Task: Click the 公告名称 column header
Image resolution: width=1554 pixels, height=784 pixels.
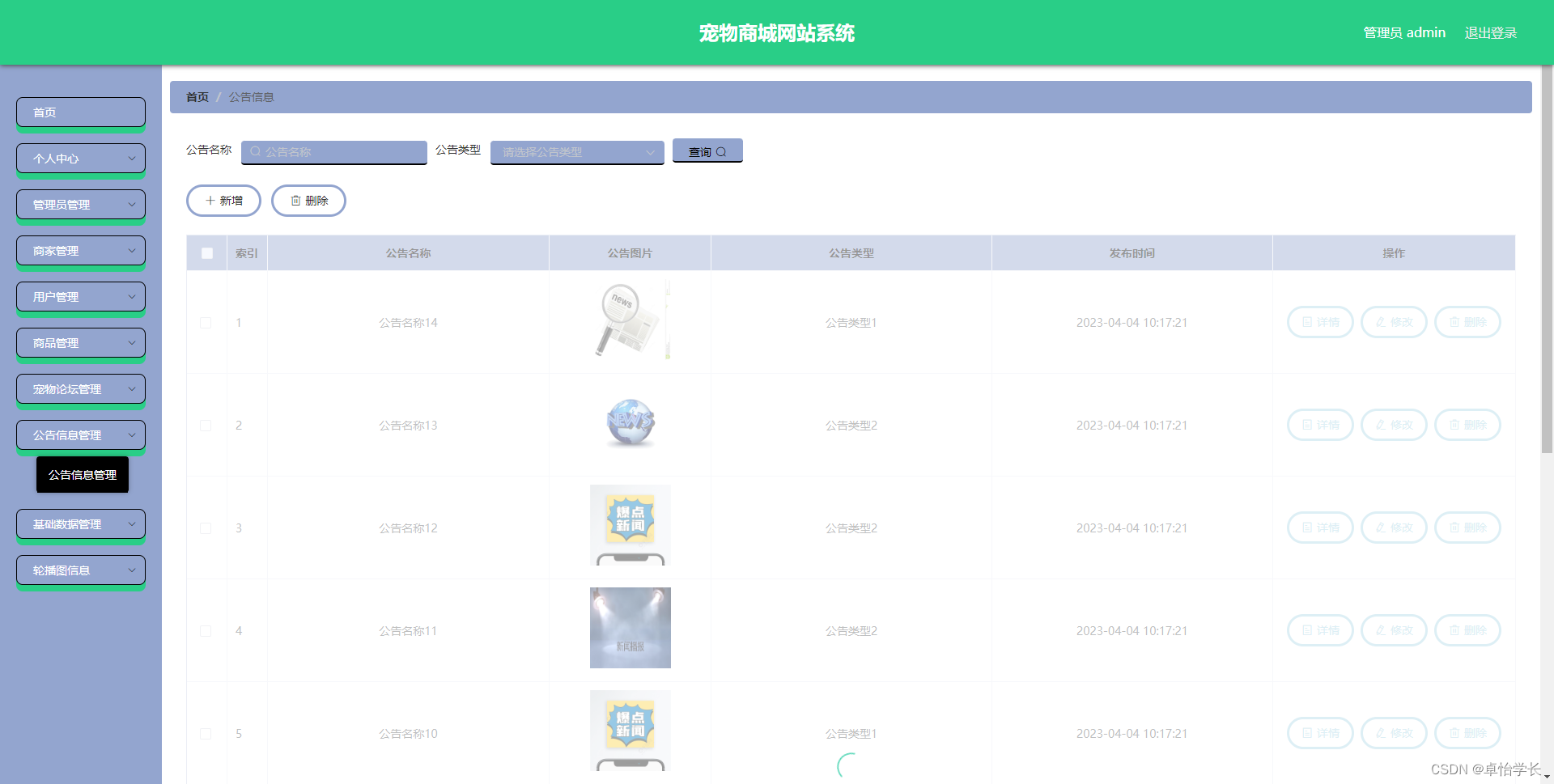Action: [408, 253]
